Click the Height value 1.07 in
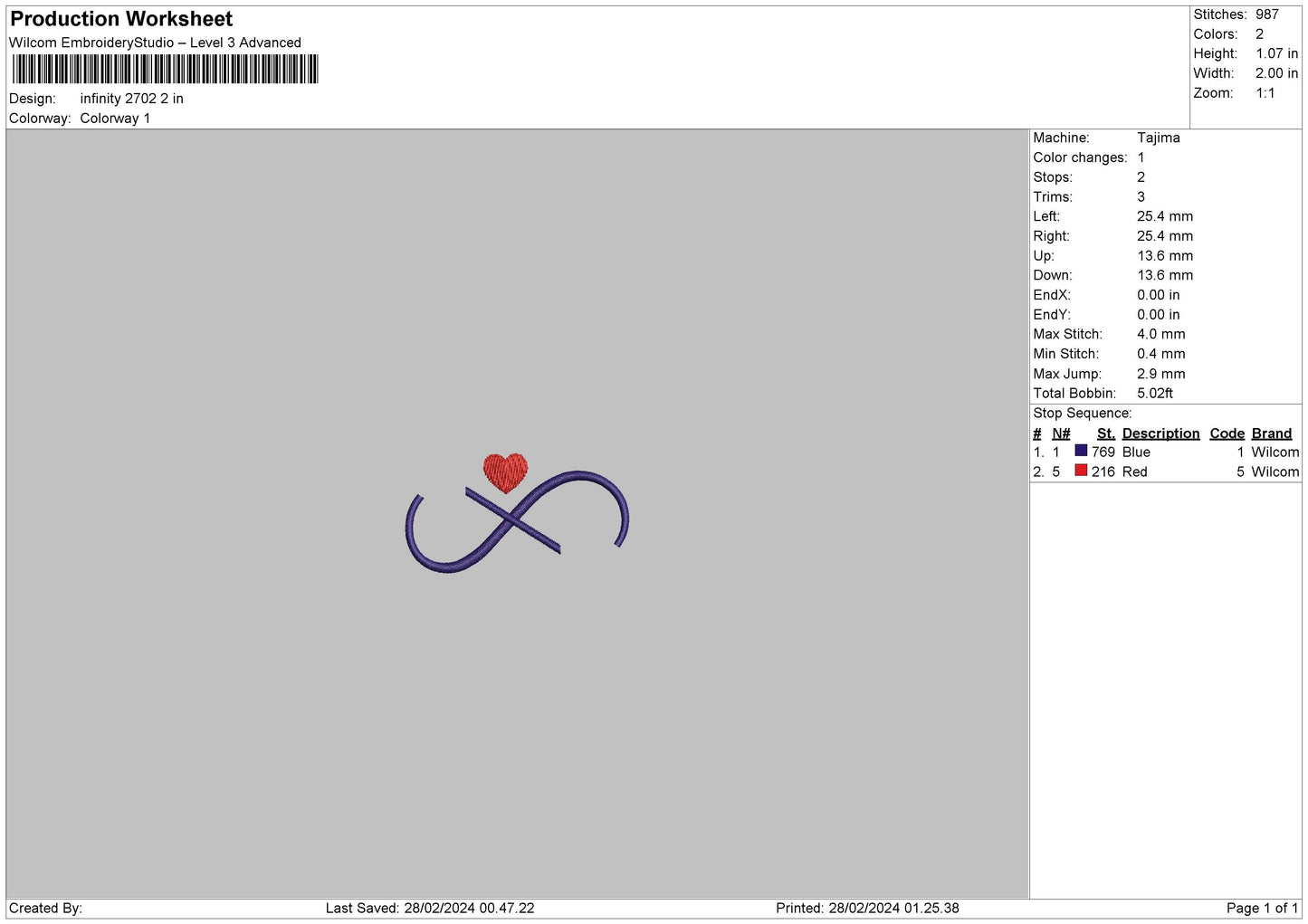 1276,54
